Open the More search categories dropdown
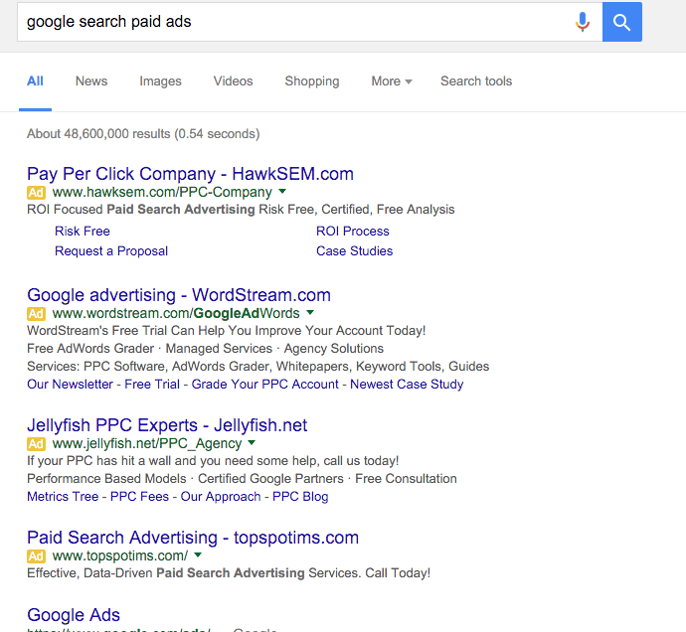This screenshot has height=632, width=686. 391,81
